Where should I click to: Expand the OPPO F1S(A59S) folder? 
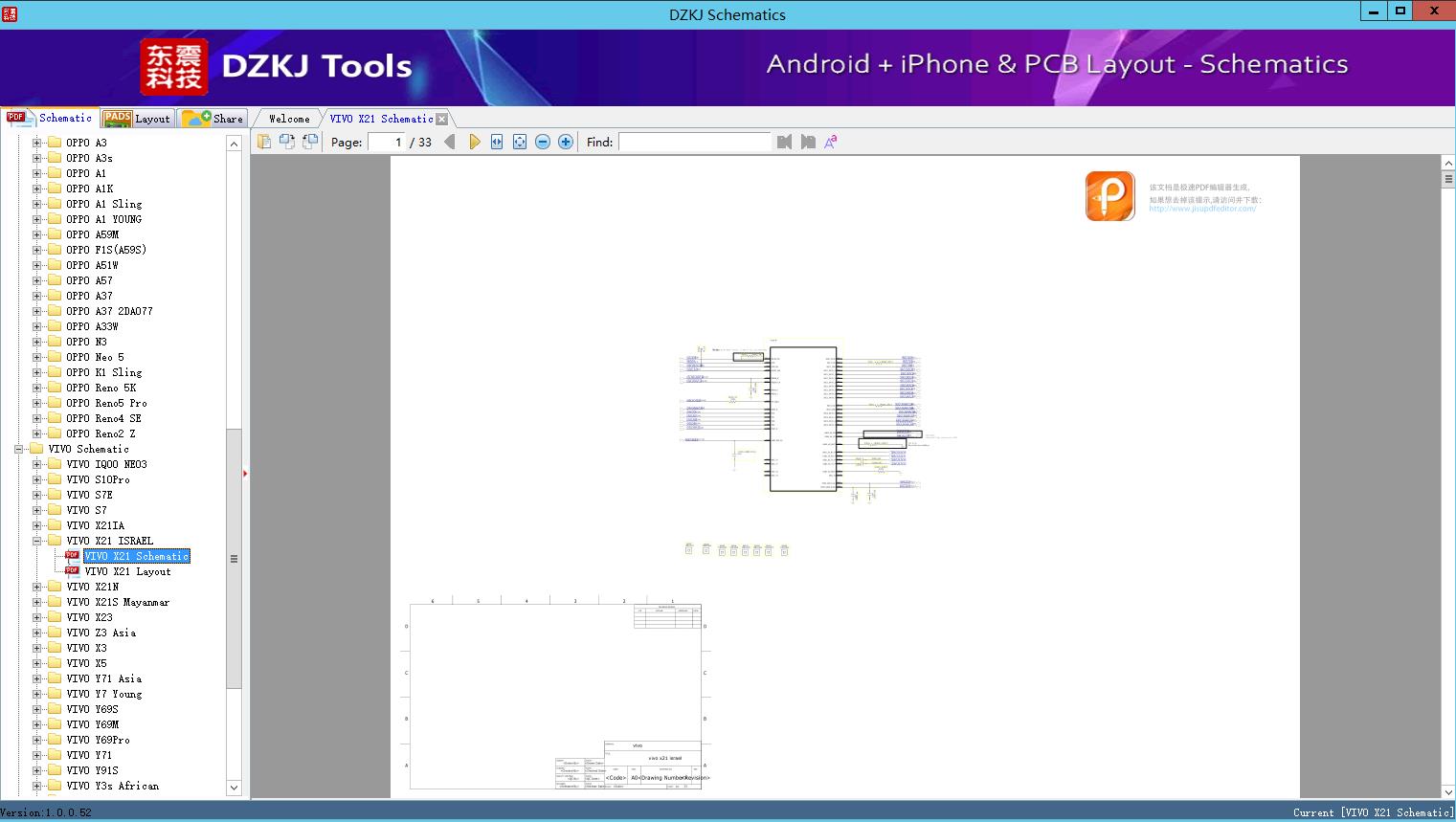point(37,250)
